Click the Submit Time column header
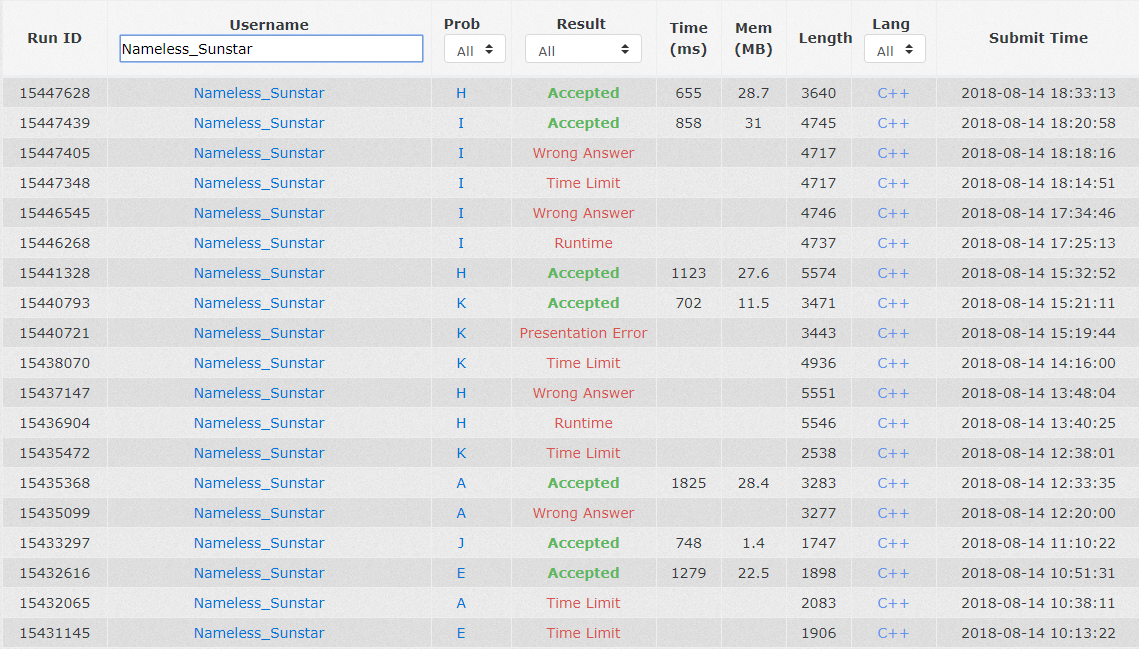Image resolution: width=1139 pixels, height=649 pixels. click(x=1038, y=38)
